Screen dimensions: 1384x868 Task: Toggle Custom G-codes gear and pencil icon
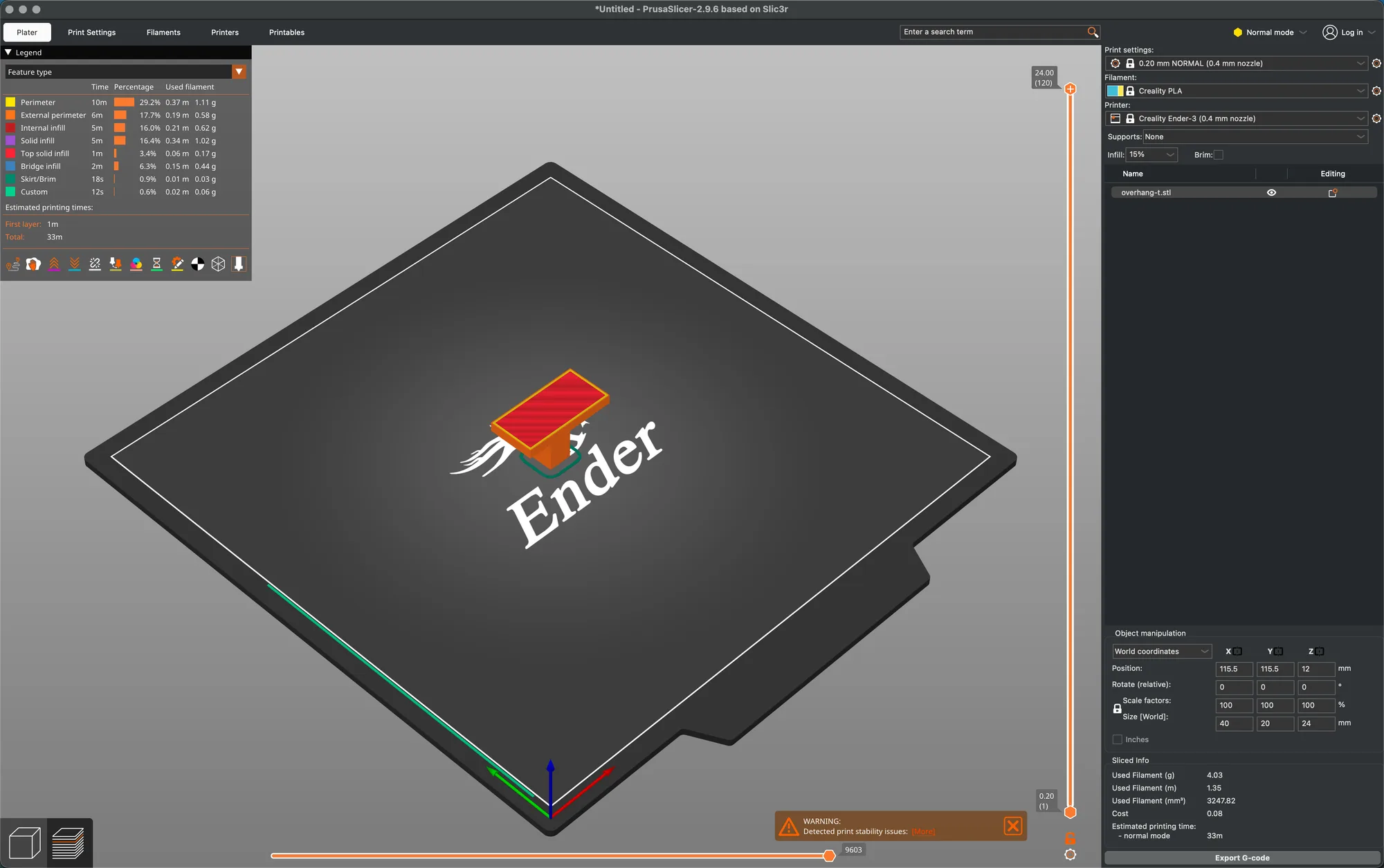pos(177,264)
